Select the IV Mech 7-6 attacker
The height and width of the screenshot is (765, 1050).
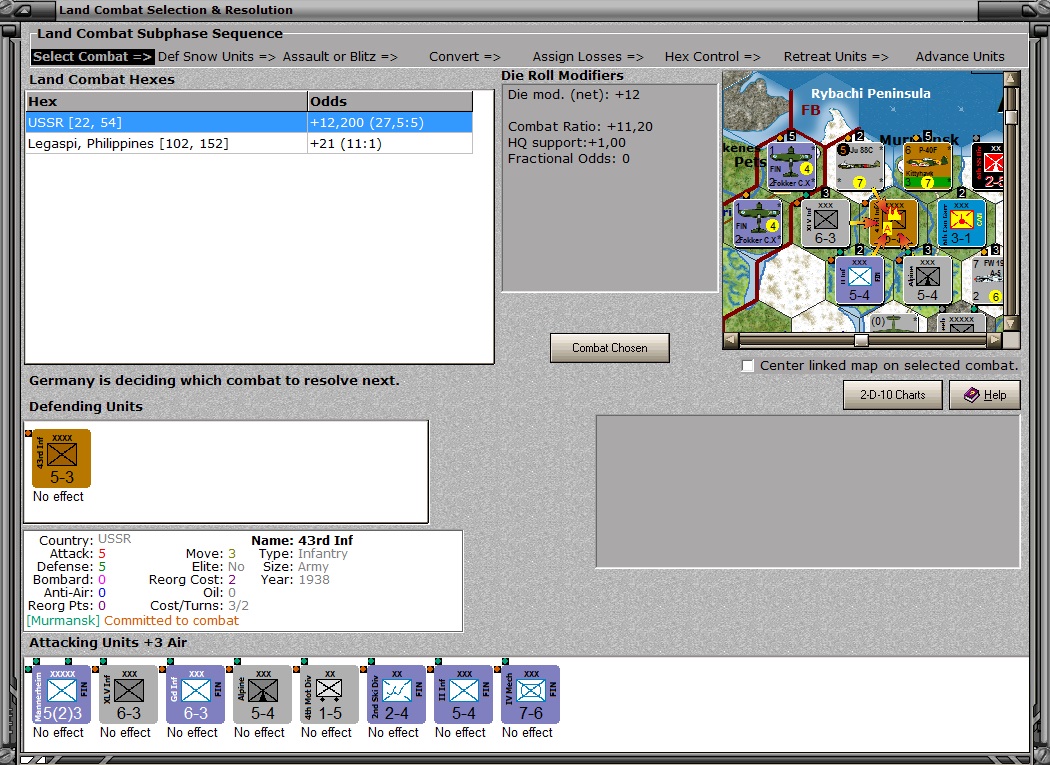(530, 694)
